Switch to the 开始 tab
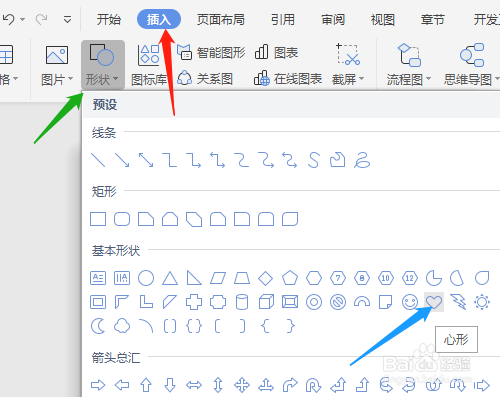The width and height of the screenshot is (500, 397). (x=109, y=19)
